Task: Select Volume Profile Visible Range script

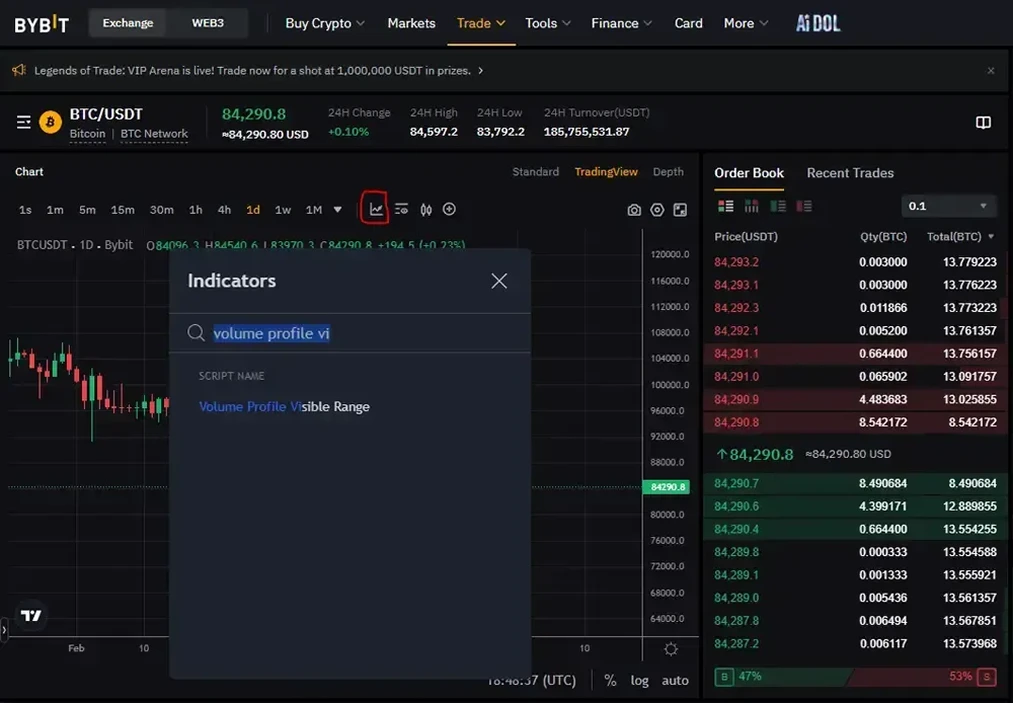Action: click(284, 406)
